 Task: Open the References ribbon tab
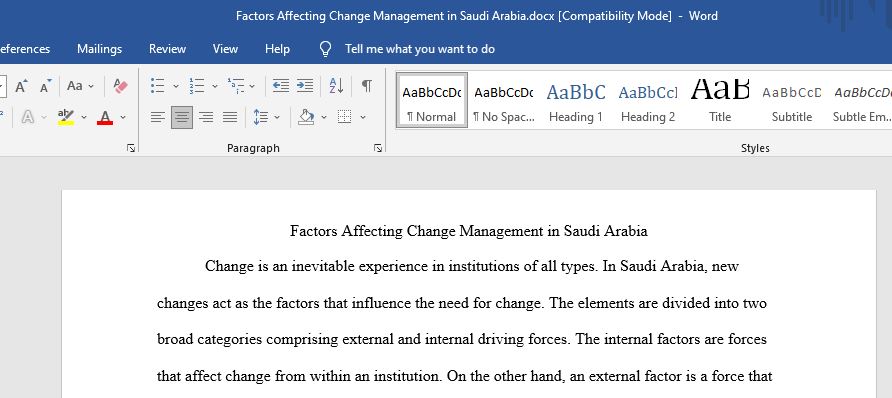pyautogui.click(x=25, y=49)
